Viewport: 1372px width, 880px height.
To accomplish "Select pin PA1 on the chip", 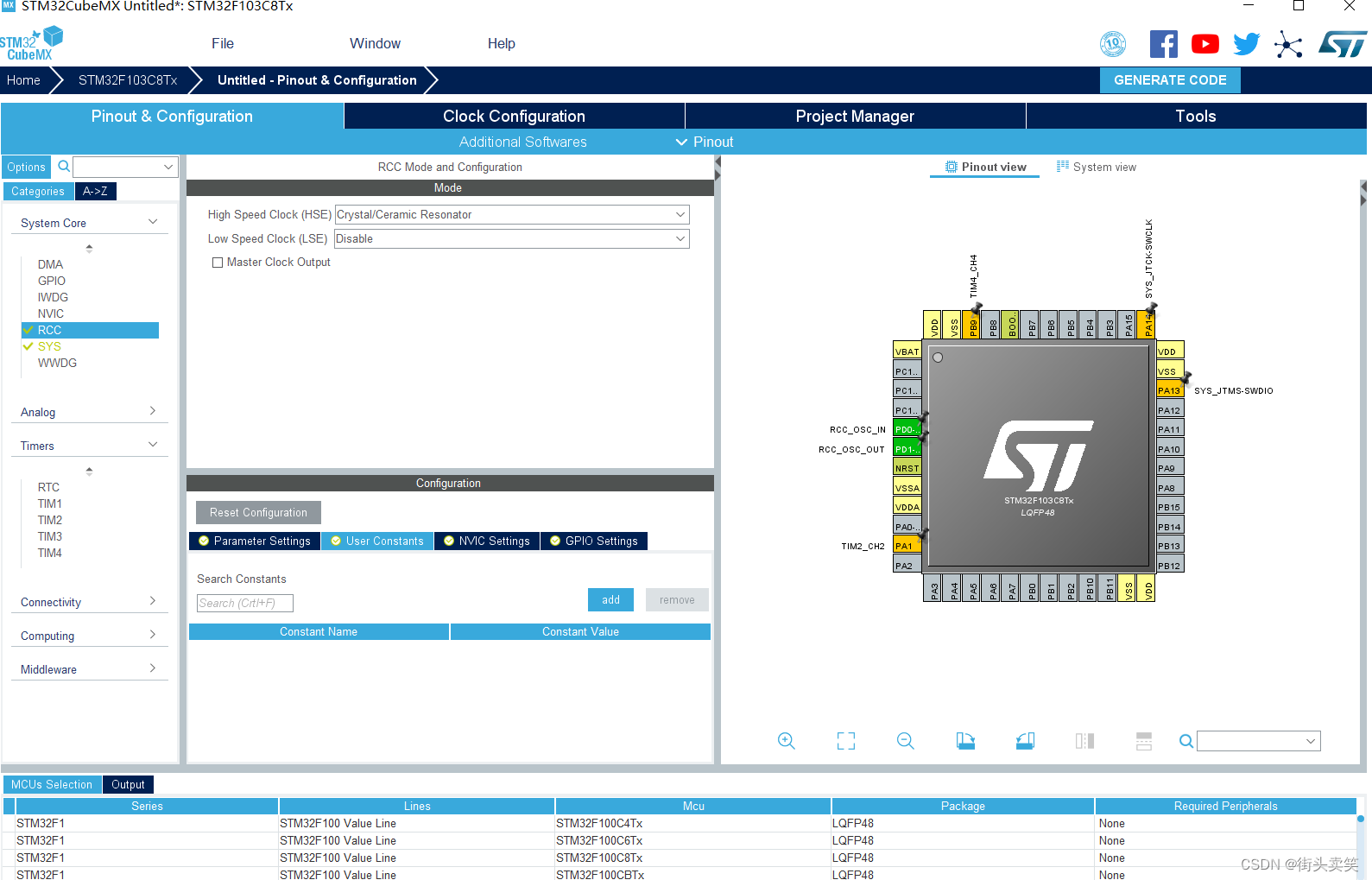I will 907,546.
